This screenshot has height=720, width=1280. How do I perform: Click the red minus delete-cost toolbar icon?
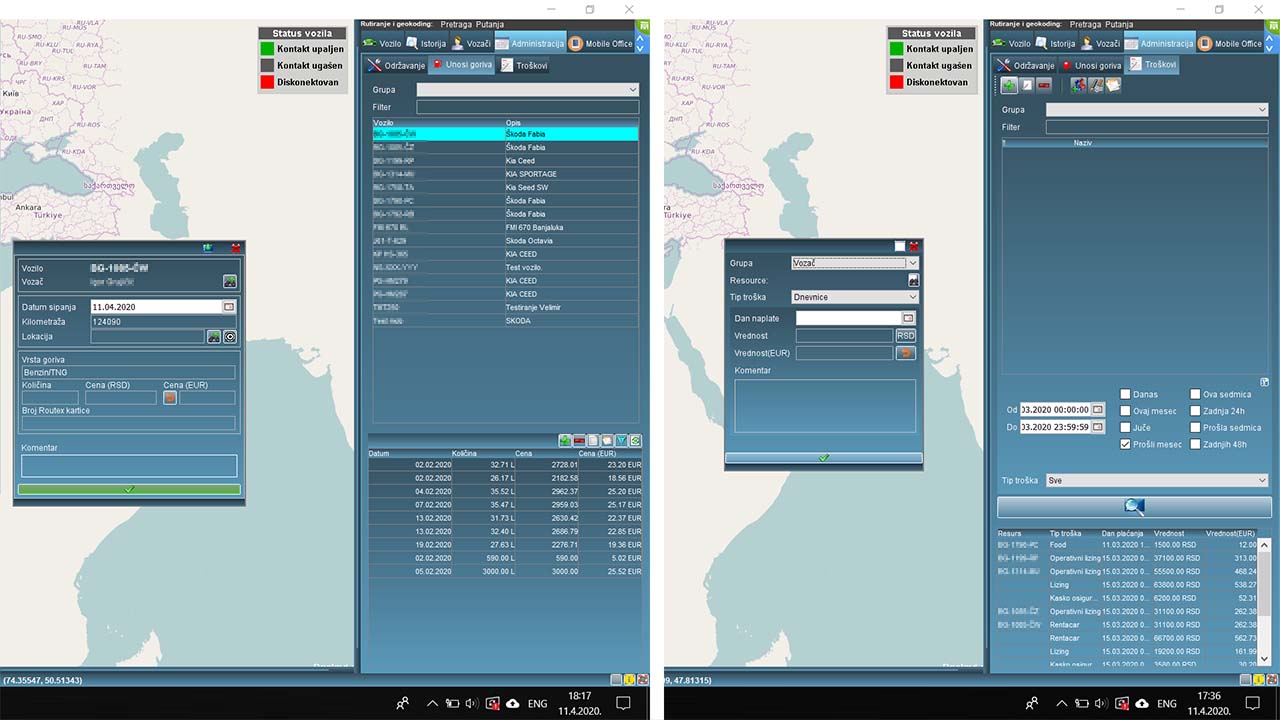(x=1043, y=86)
